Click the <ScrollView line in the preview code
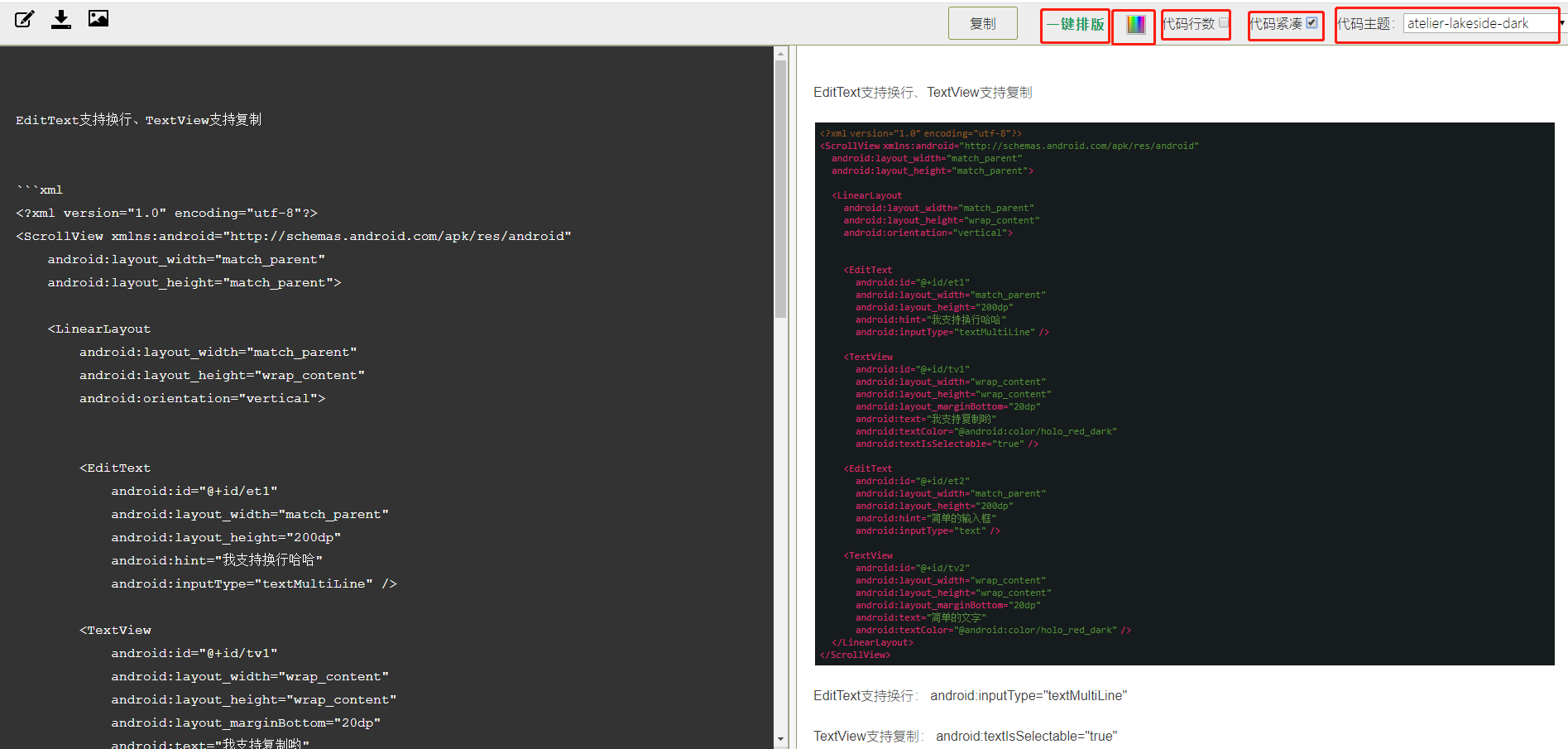Image resolution: width=1568 pixels, height=749 pixels. (x=1009, y=146)
